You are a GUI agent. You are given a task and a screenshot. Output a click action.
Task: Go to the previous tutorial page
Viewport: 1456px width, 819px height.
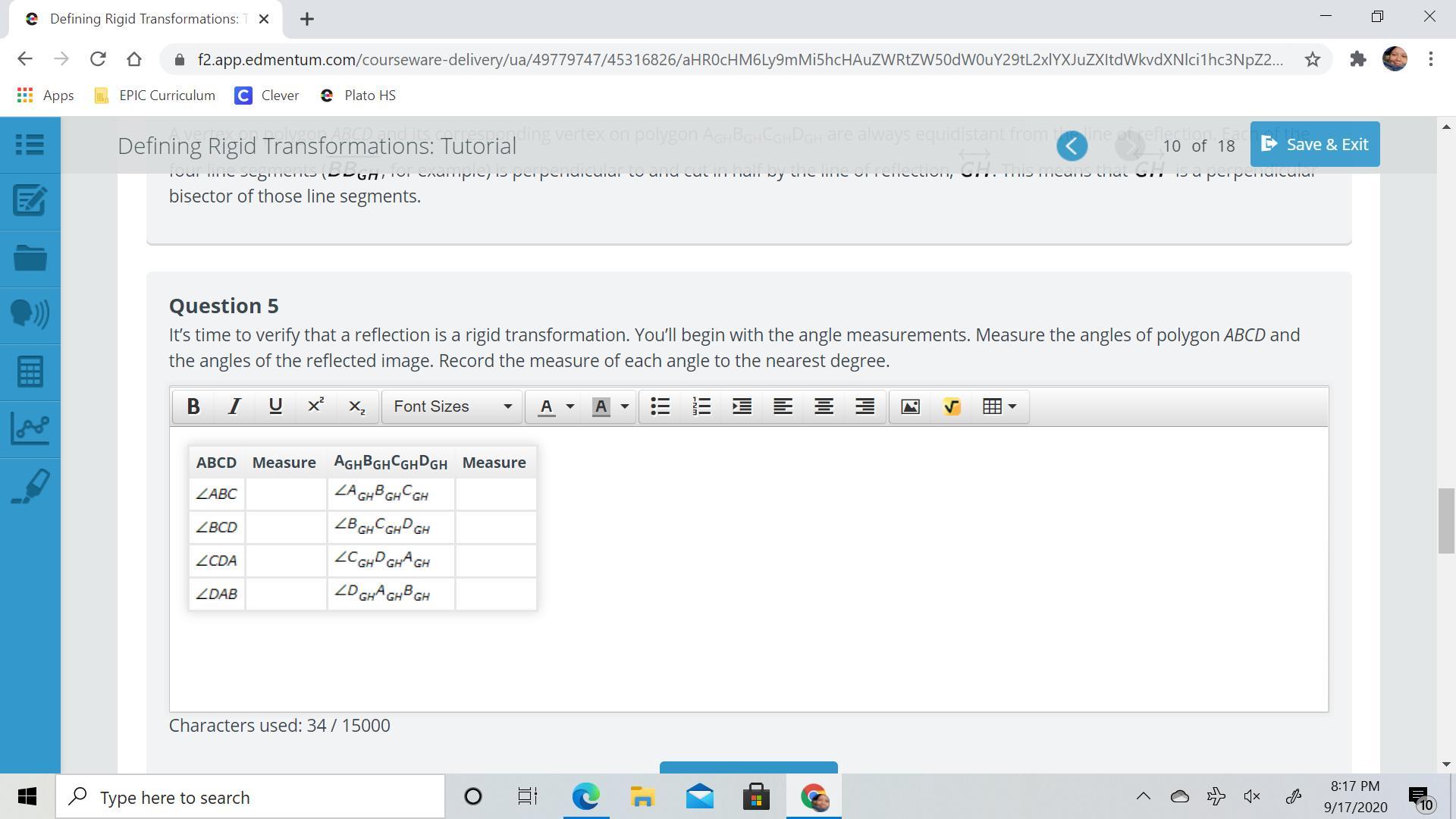point(1072,146)
